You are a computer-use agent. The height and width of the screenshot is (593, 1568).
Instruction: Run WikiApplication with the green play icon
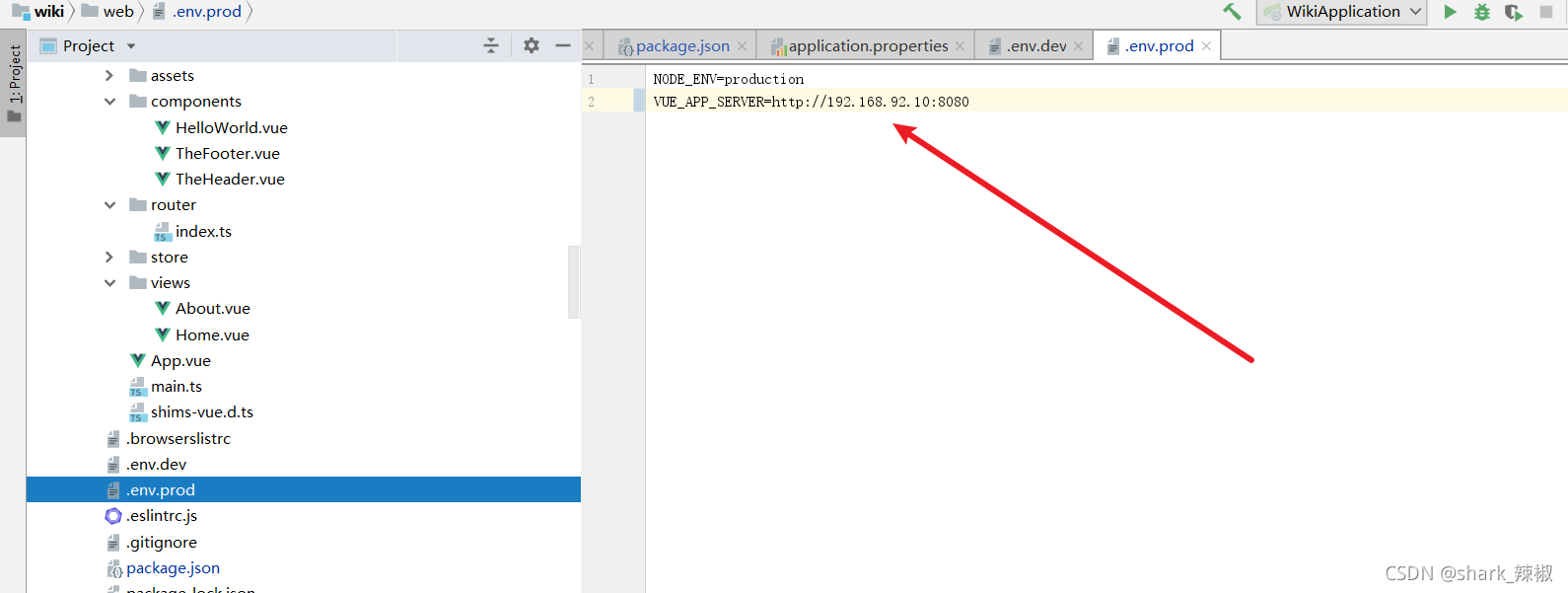coord(1450,12)
